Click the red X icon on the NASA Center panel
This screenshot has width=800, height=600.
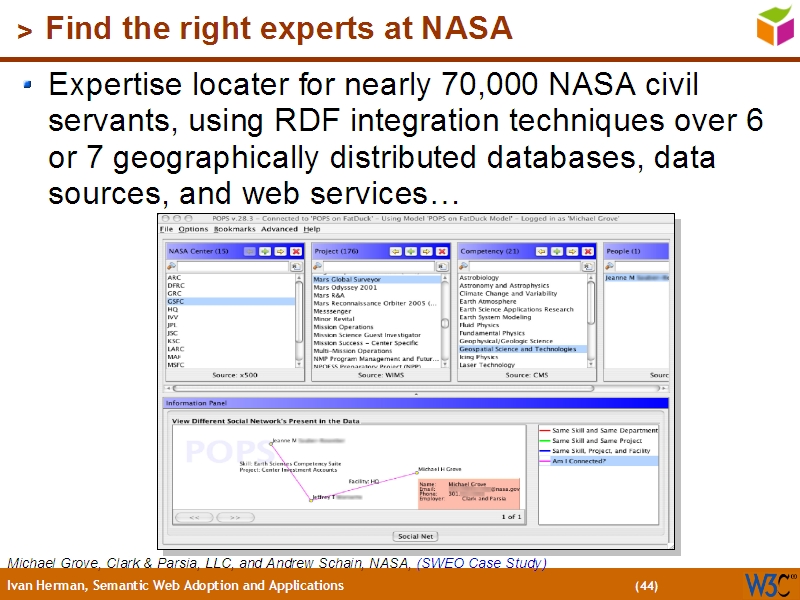[296, 252]
